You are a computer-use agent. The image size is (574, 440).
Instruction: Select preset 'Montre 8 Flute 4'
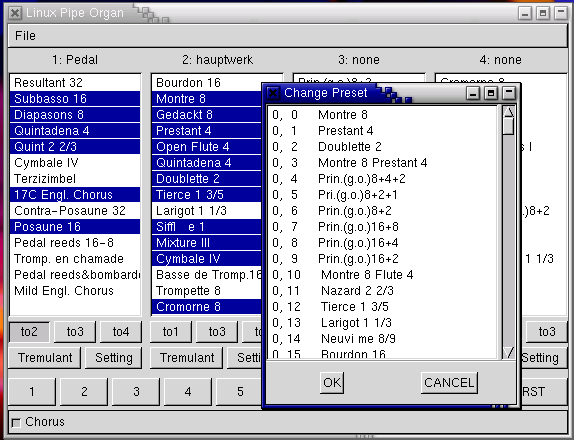(x=383, y=275)
